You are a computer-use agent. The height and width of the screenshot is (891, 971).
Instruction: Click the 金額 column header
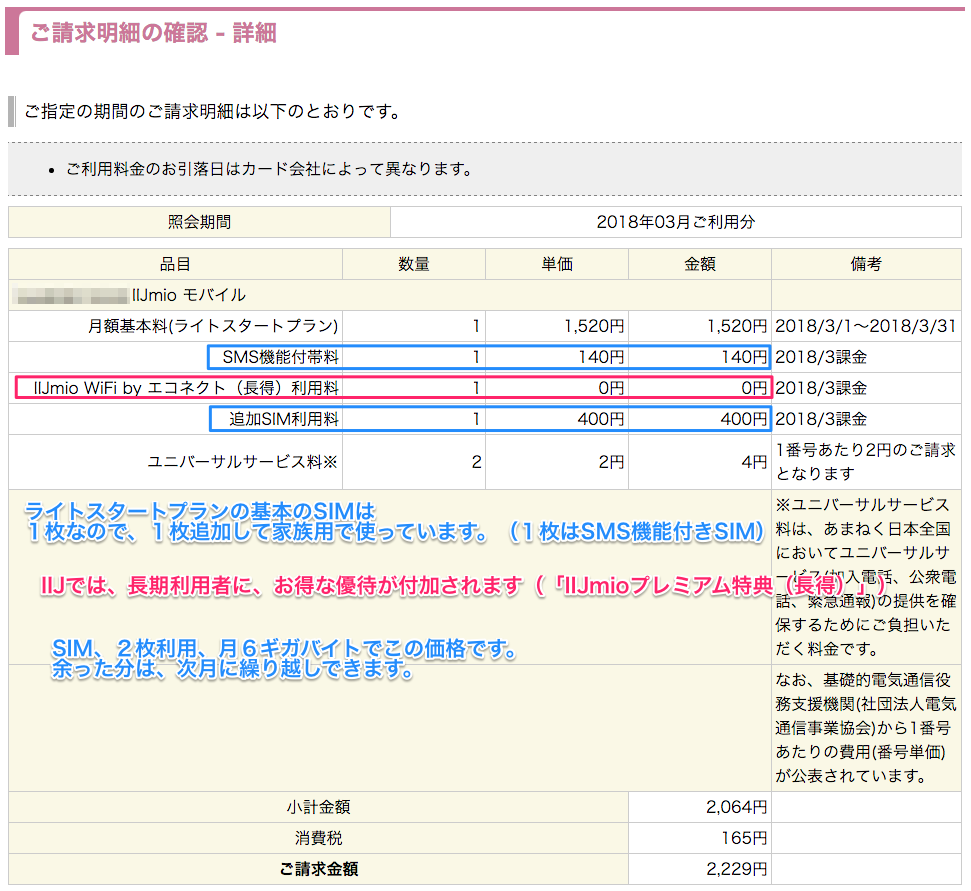[699, 264]
